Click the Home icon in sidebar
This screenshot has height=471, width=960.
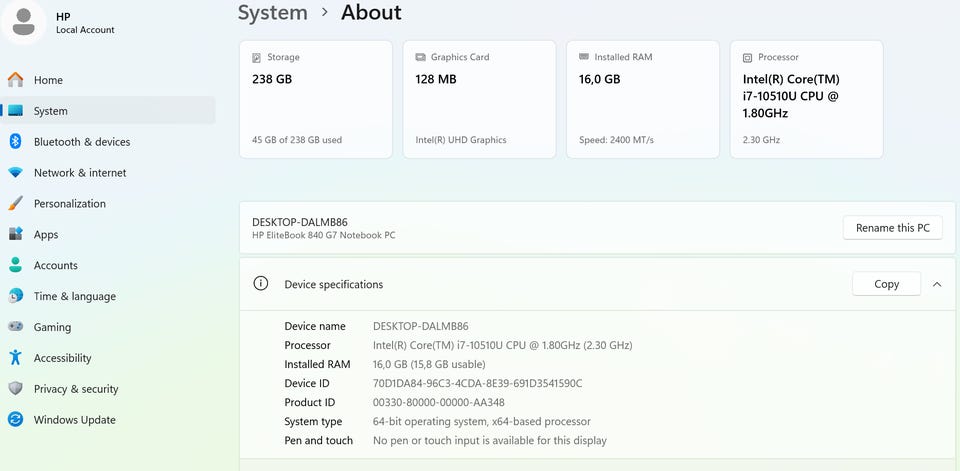coord(15,80)
